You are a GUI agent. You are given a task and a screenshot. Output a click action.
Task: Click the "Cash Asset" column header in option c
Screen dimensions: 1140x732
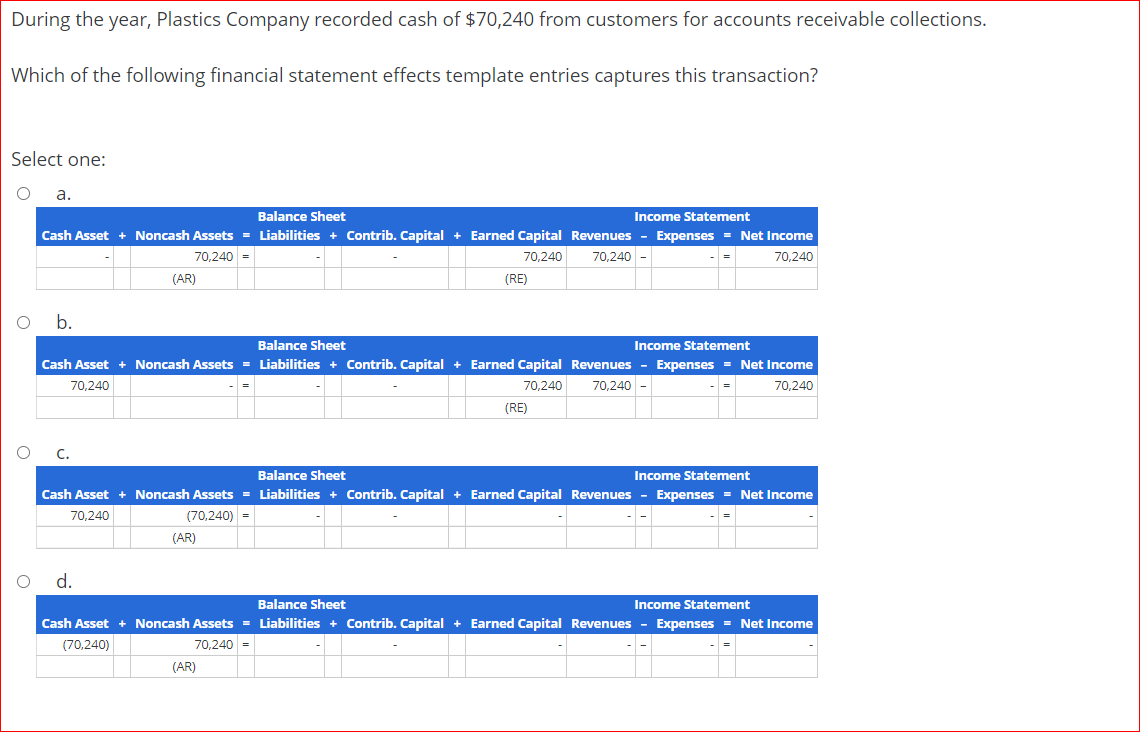click(74, 494)
